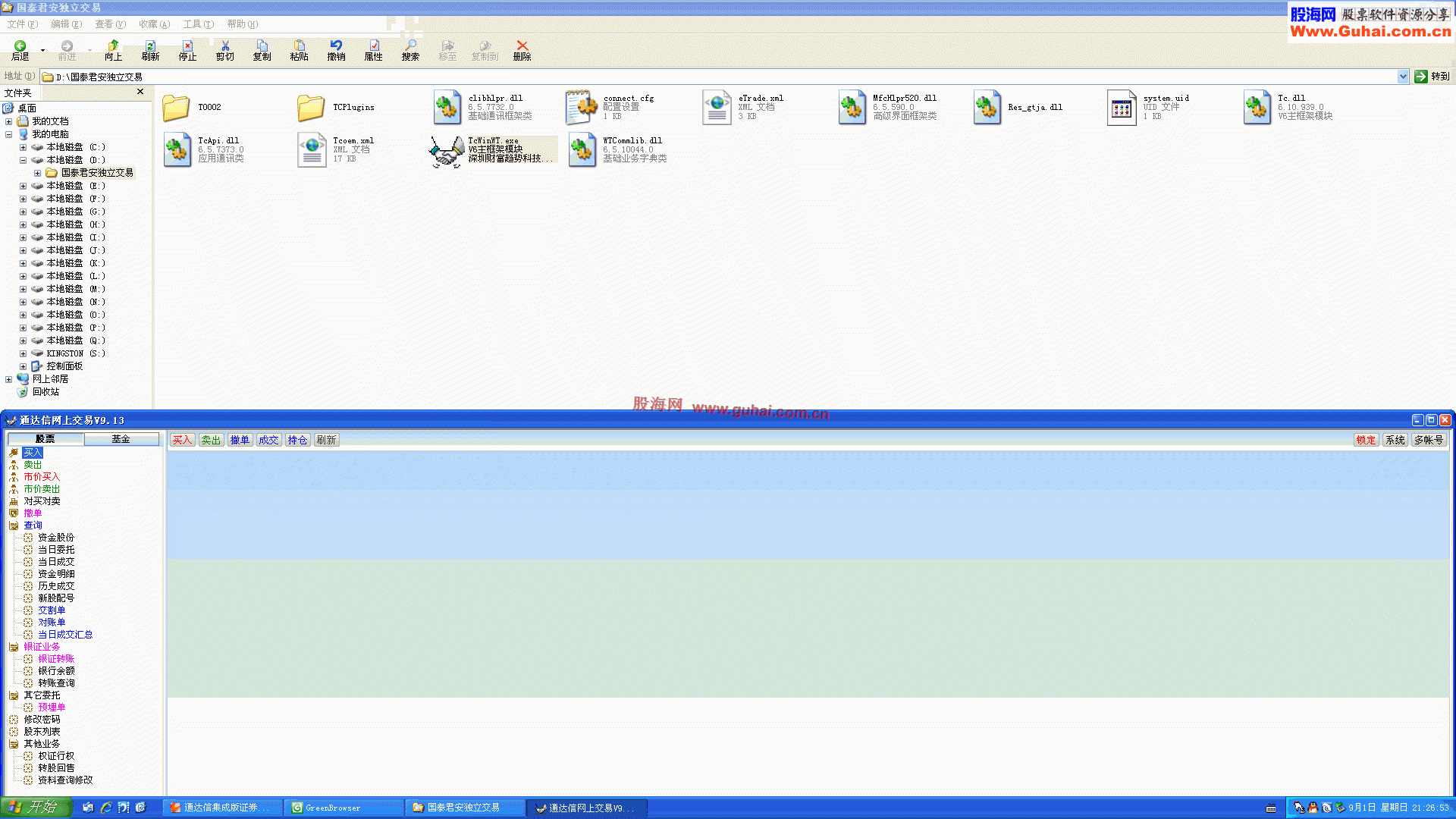
Task: Open the 工具 menu
Action: [198, 24]
